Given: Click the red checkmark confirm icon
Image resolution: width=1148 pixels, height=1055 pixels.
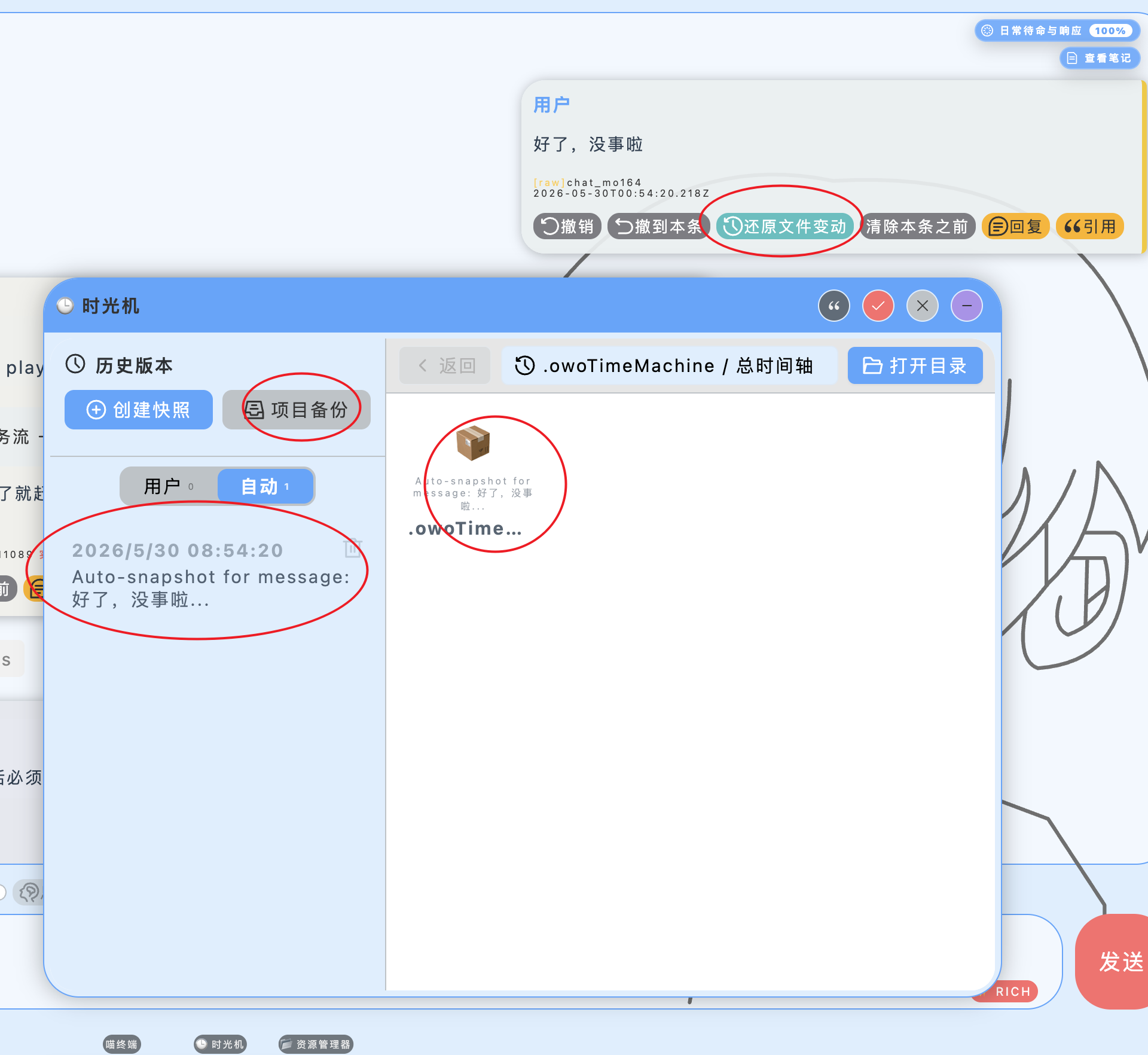Looking at the screenshot, I should (878, 306).
